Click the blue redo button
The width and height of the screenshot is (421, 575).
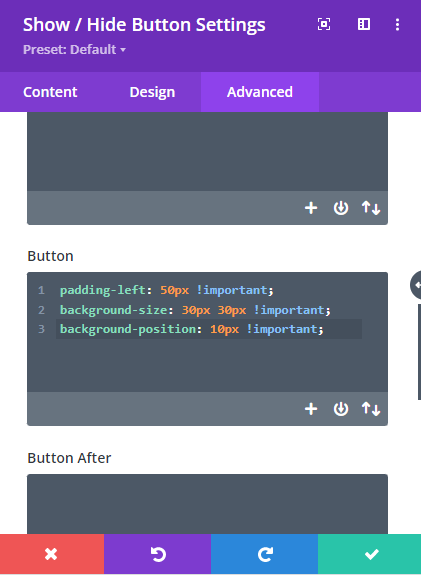pos(264,554)
